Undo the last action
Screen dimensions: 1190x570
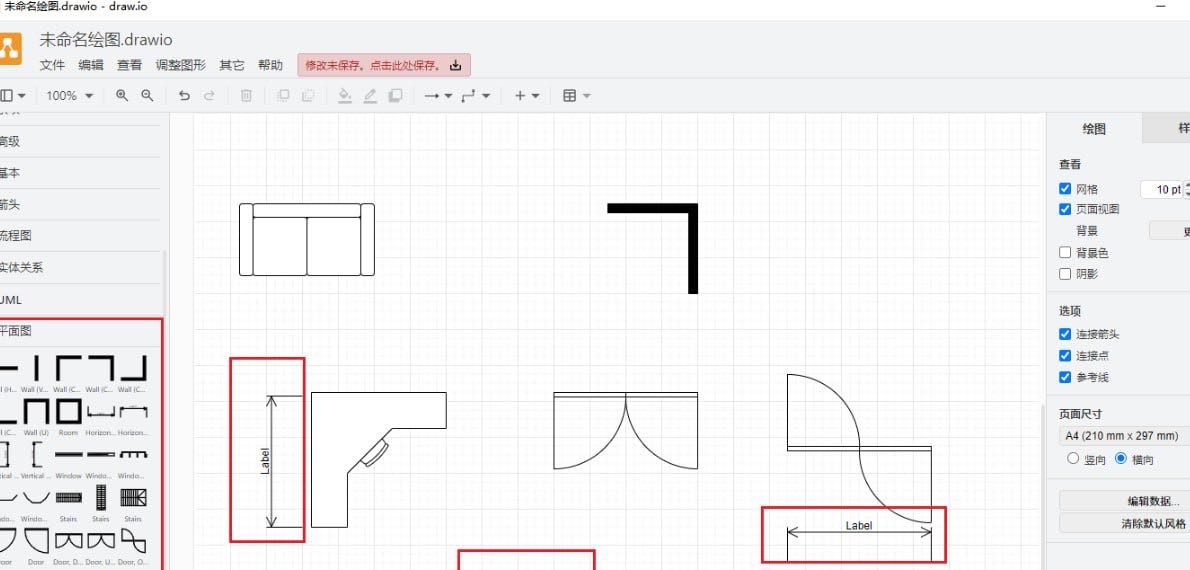point(184,96)
